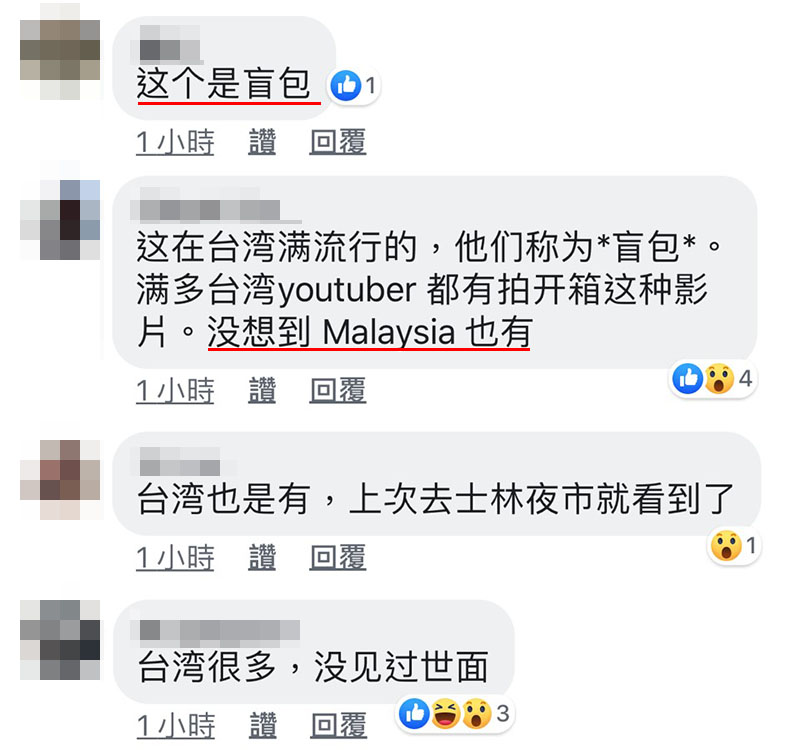Screen dimensions: 800x750
Task: Click the thumbs-up reaction on the first comment
Action: pyautogui.click(x=345, y=85)
